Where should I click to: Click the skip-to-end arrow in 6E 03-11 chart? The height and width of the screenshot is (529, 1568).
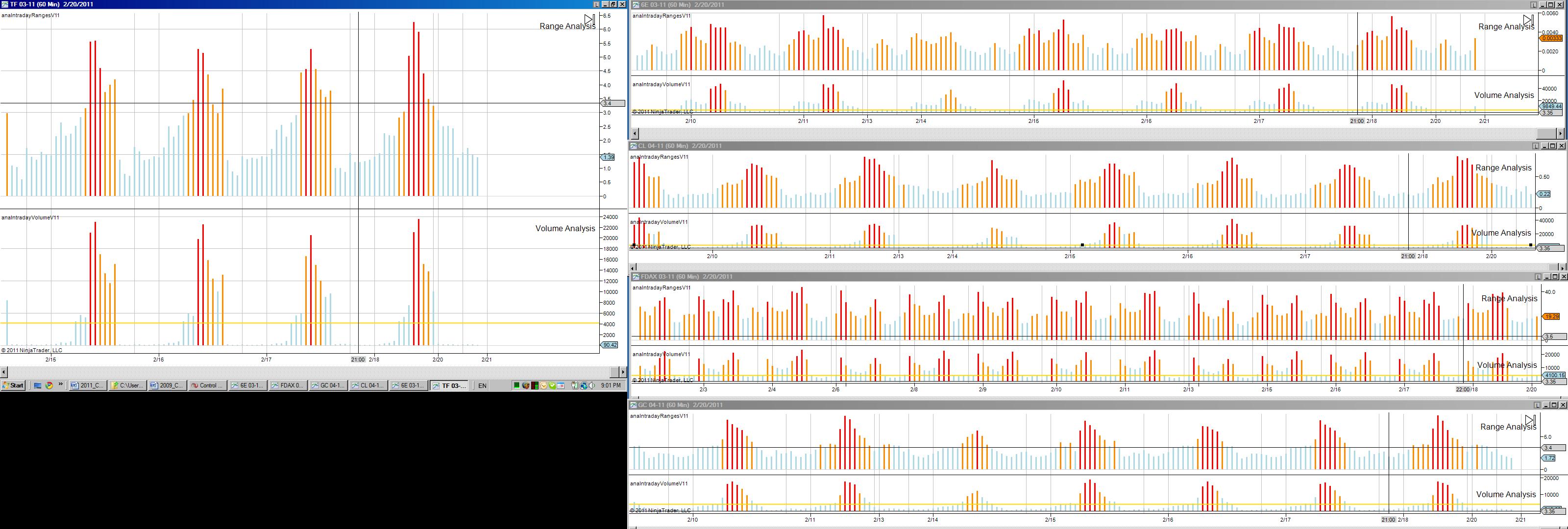1528,20
